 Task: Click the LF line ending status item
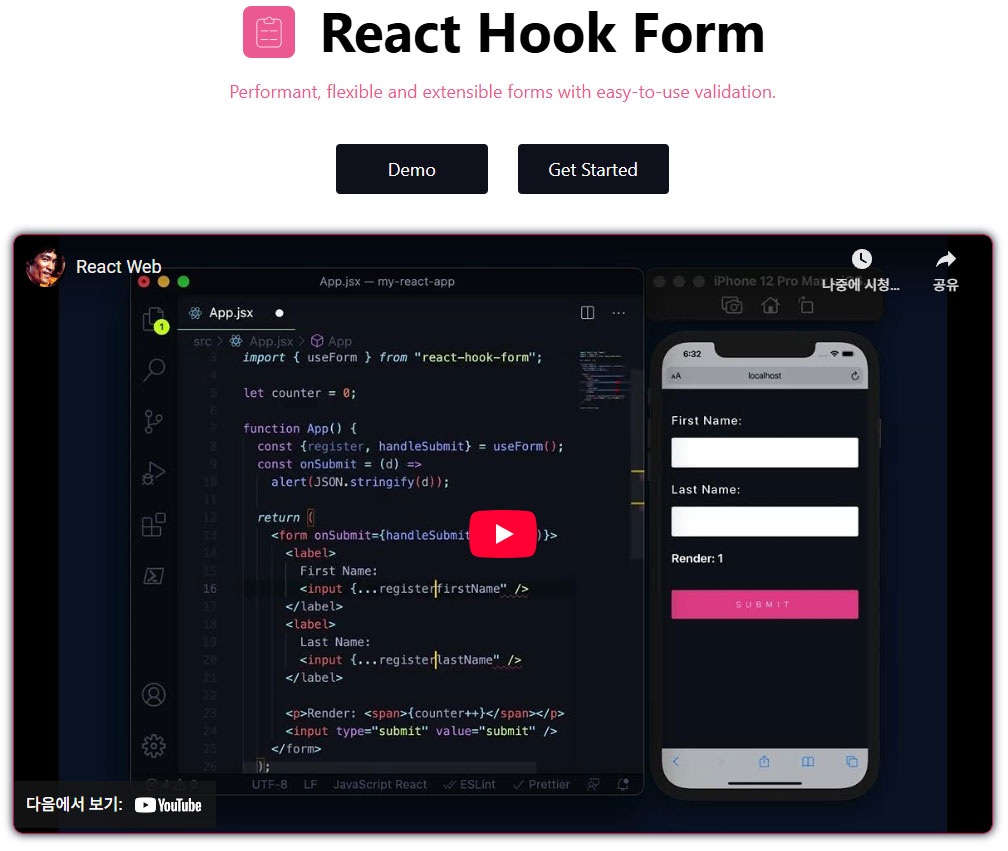pos(310,785)
